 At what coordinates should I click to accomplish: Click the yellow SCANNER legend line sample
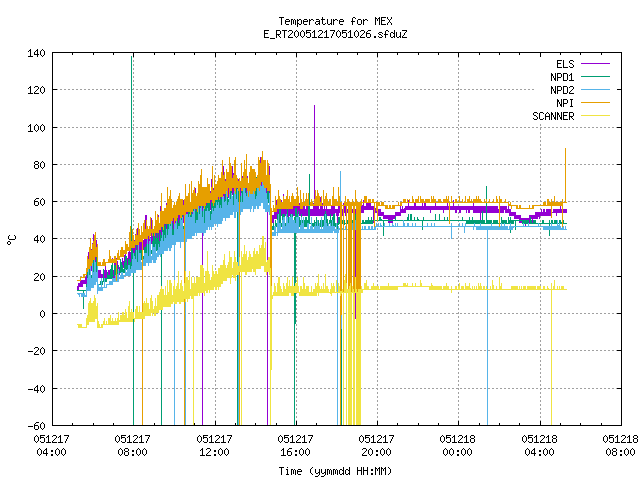595,116
